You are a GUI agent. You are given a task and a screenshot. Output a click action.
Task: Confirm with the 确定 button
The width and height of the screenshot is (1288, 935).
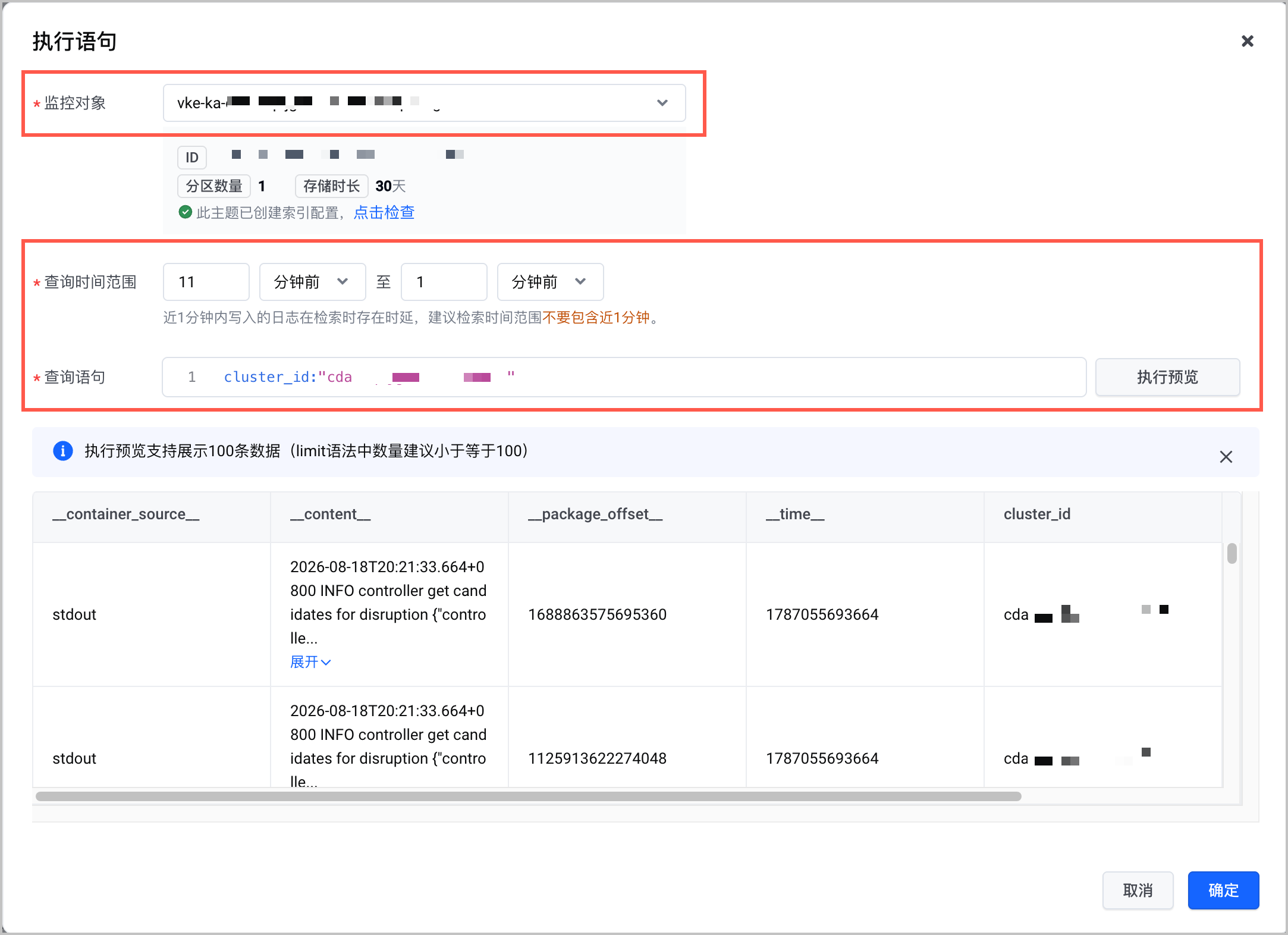(x=1223, y=890)
